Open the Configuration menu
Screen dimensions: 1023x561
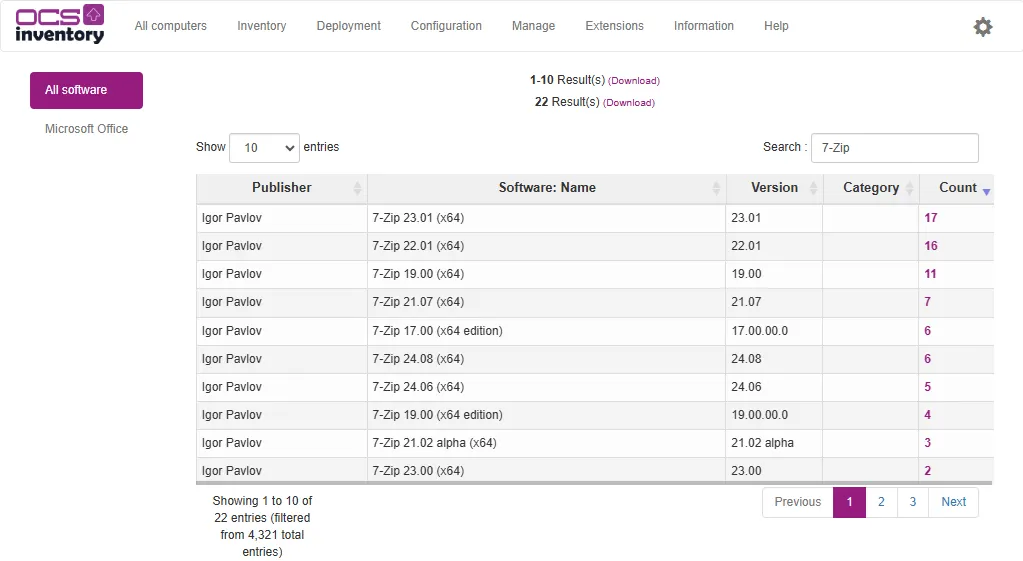[x=446, y=26]
